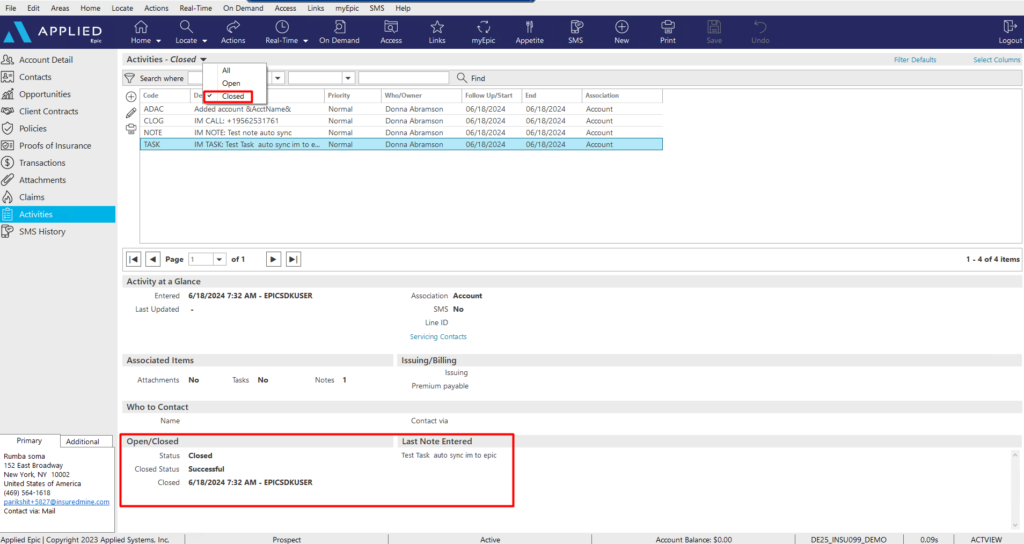Image resolution: width=1024 pixels, height=544 pixels.
Task: Go to the first page
Action: pyautogui.click(x=133, y=259)
